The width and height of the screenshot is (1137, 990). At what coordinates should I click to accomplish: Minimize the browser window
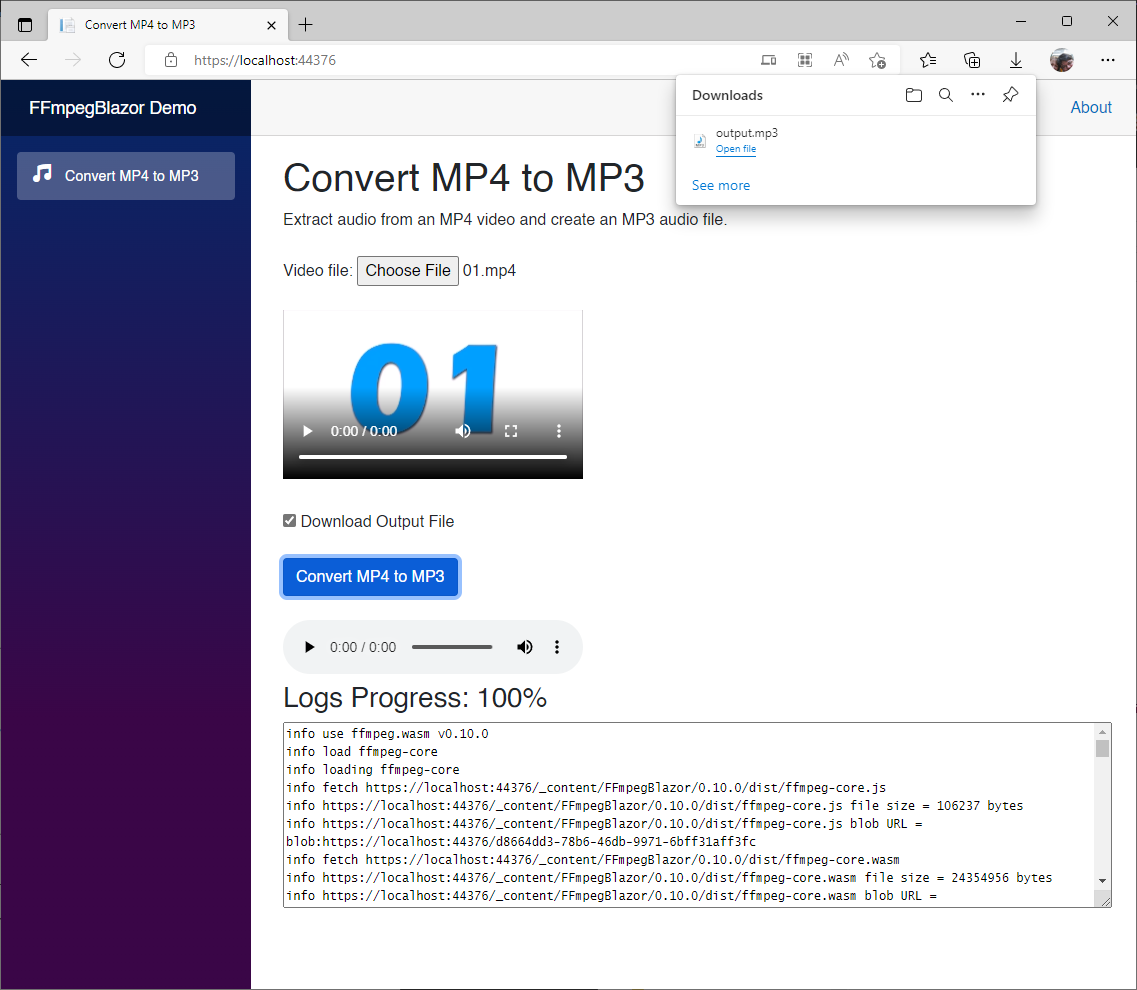tap(1021, 22)
